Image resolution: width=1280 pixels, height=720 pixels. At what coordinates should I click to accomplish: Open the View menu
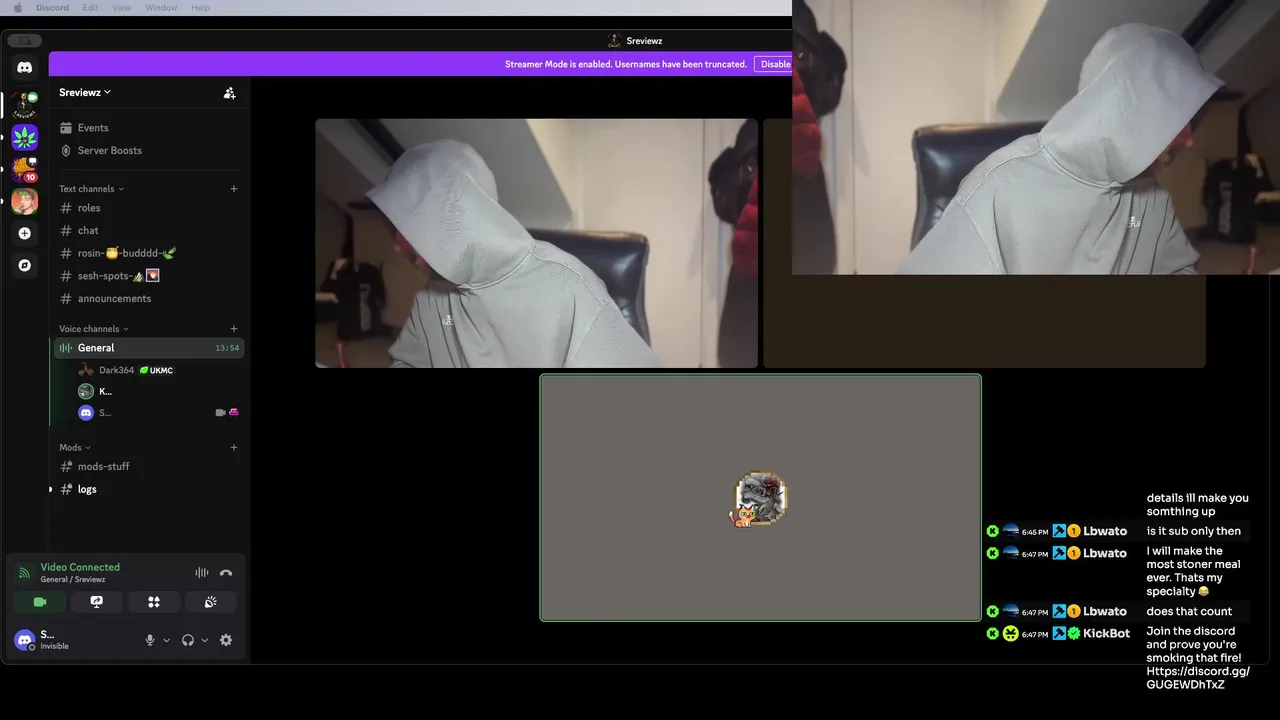[x=121, y=7]
